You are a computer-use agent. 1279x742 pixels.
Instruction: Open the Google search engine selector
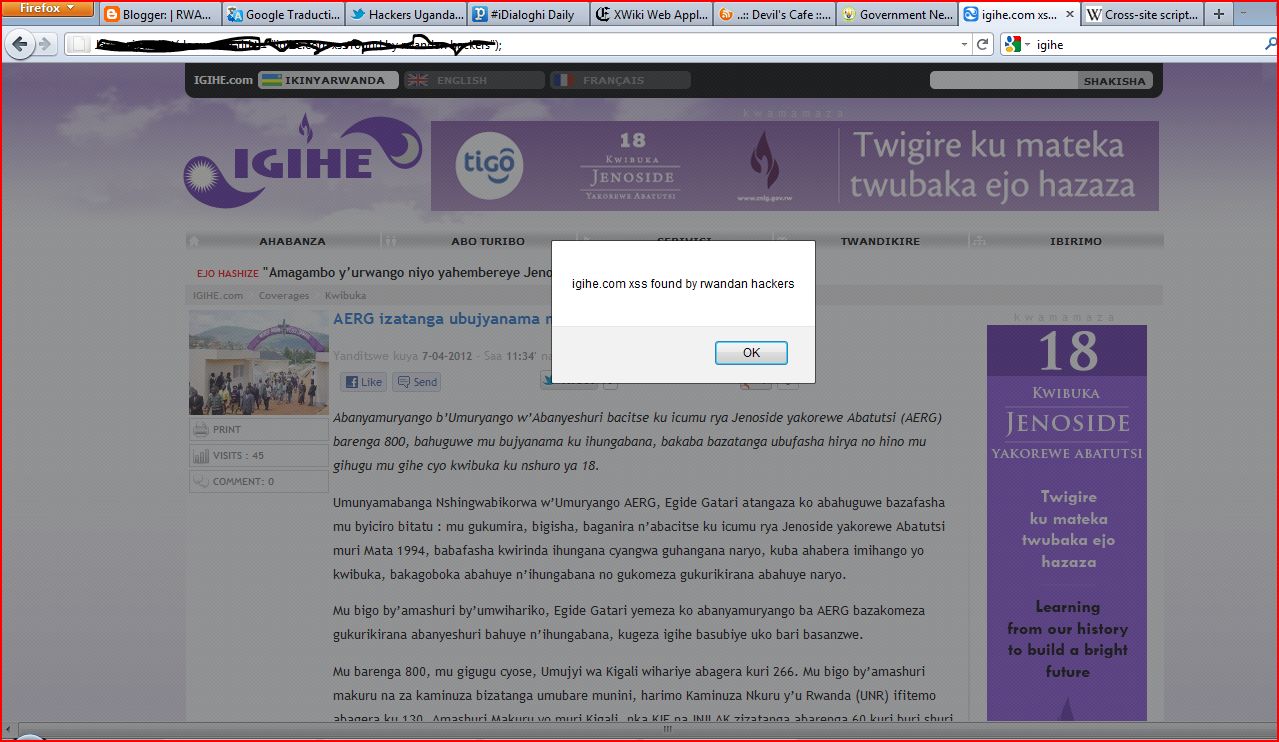[1017, 44]
